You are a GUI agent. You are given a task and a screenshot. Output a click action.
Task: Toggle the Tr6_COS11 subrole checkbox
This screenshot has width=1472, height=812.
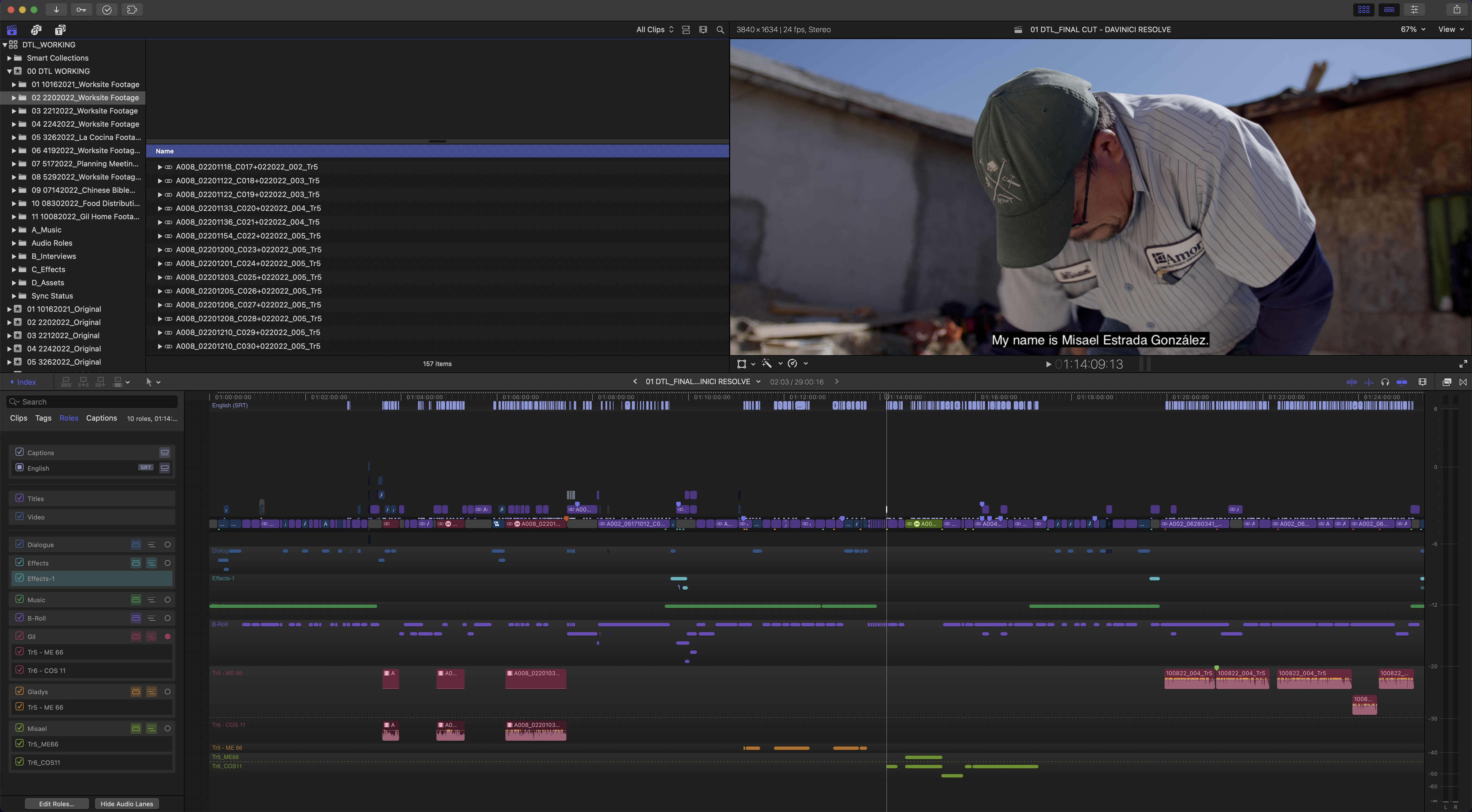(20, 762)
